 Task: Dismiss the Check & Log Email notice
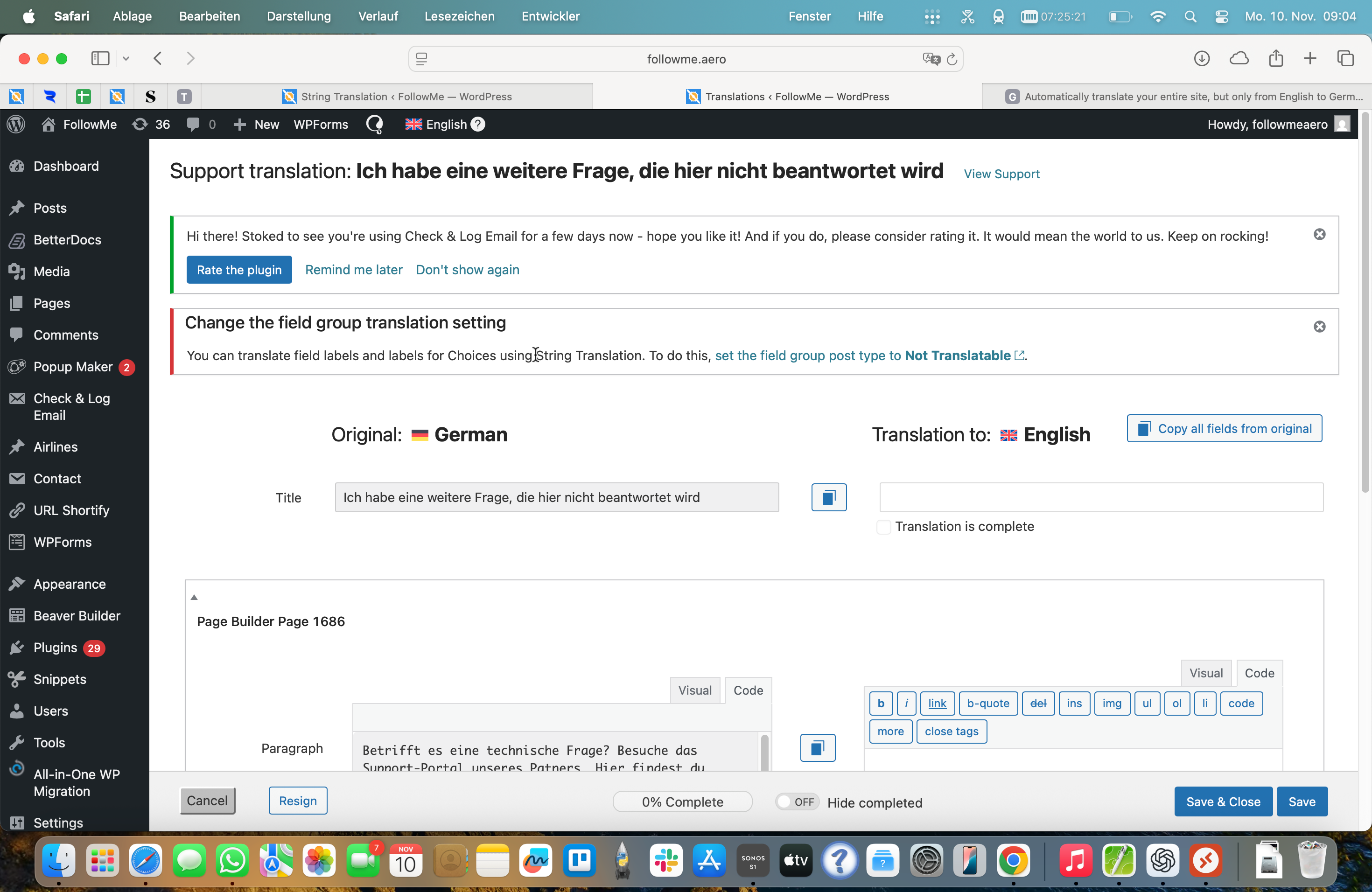[x=1319, y=235]
